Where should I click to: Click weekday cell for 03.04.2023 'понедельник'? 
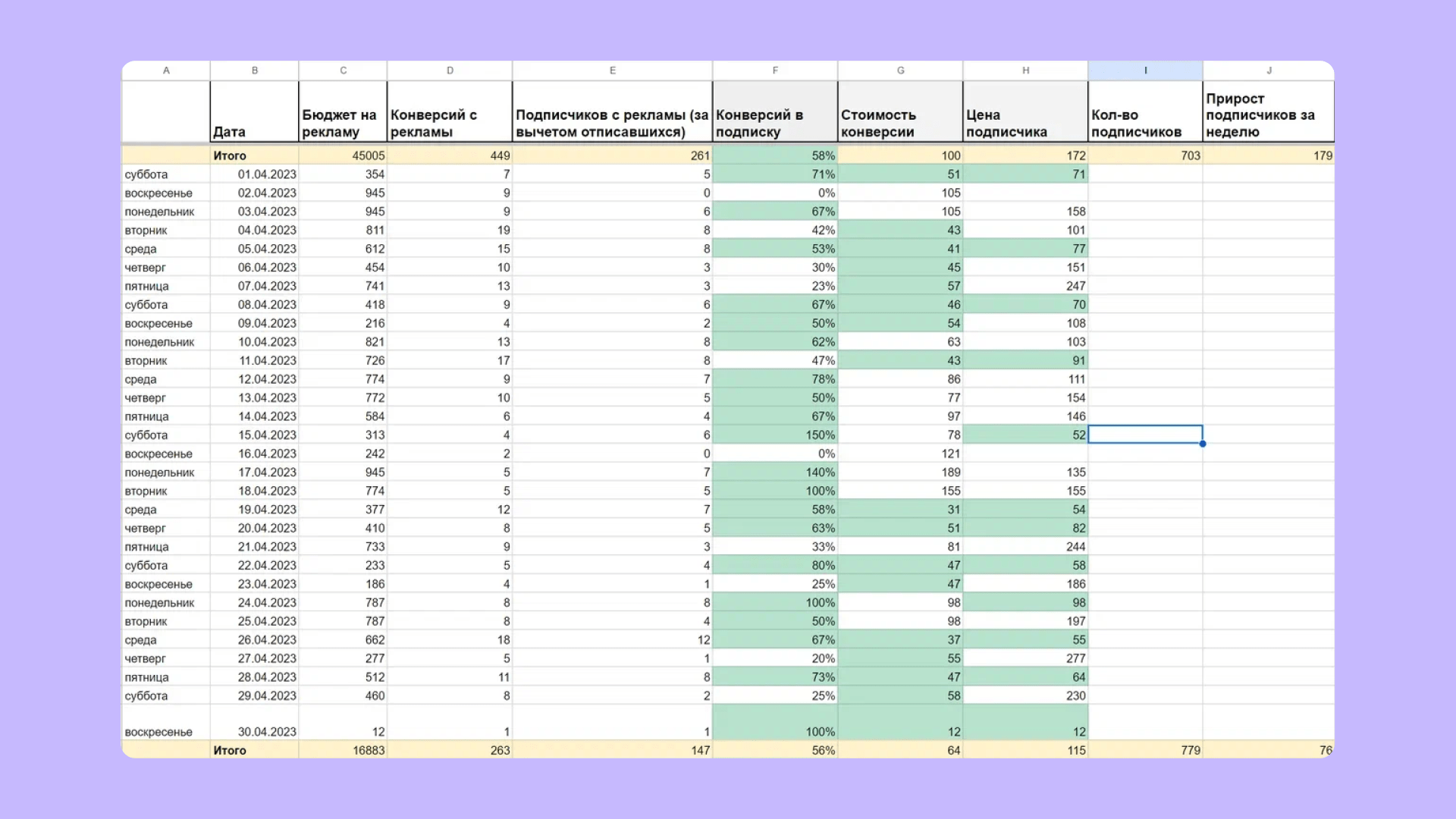click(x=166, y=212)
